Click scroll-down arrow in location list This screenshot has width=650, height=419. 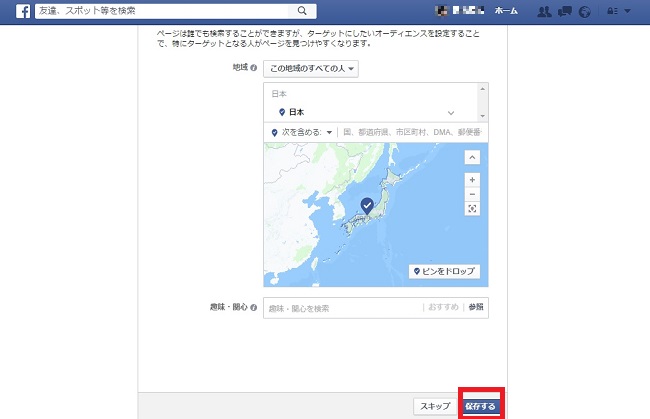pyautogui.click(x=483, y=116)
